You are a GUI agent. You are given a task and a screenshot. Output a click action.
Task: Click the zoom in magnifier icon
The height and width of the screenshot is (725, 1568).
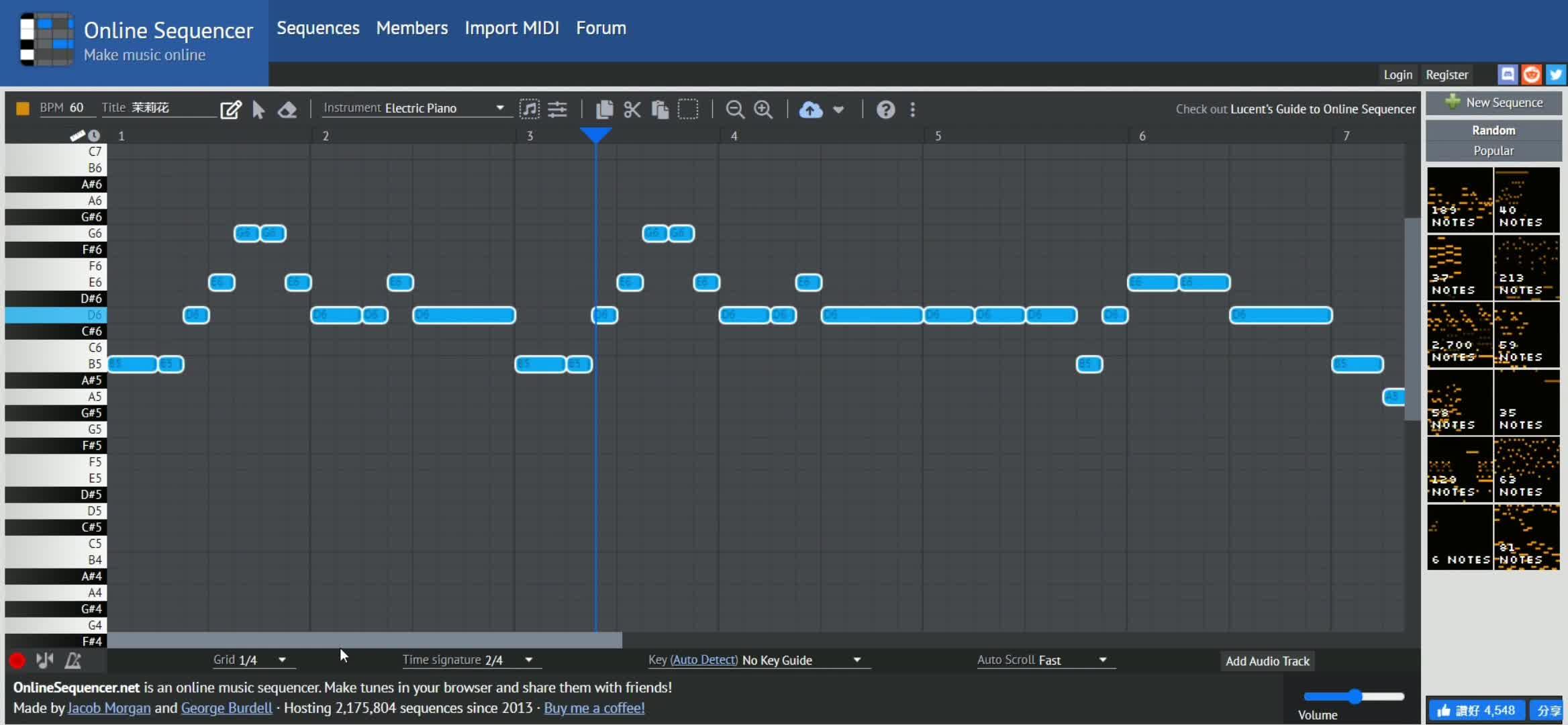(x=763, y=108)
